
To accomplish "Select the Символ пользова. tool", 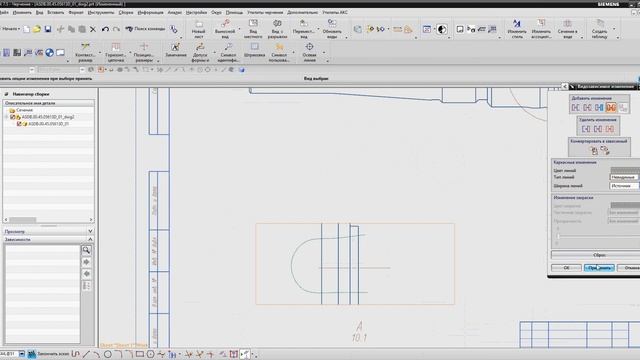I will (x=279, y=53).
